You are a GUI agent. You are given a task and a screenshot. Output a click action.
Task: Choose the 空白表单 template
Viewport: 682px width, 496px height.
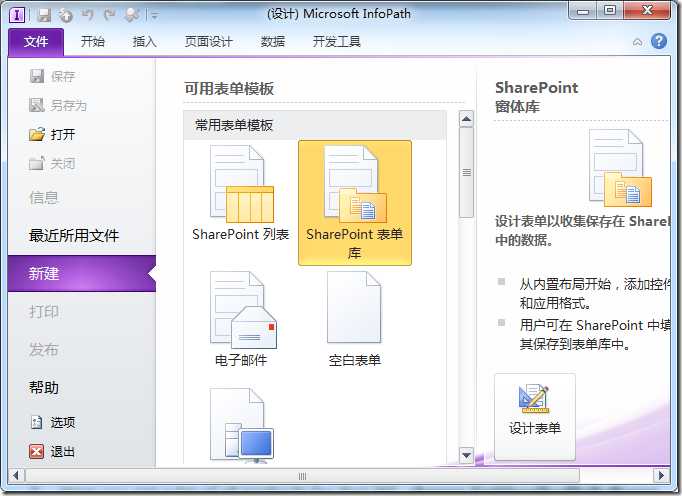click(x=354, y=319)
